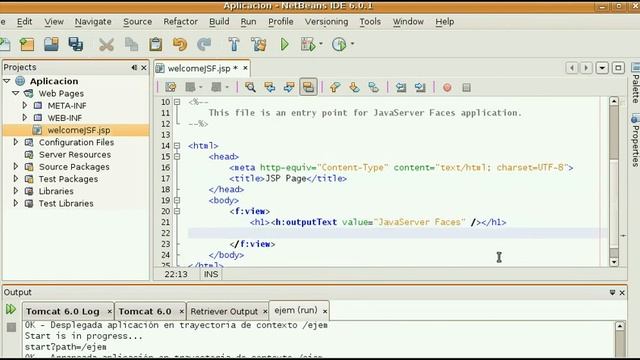The image size is (640, 360).
Task: Fold the head block at line 15
Action: (x=177, y=156)
